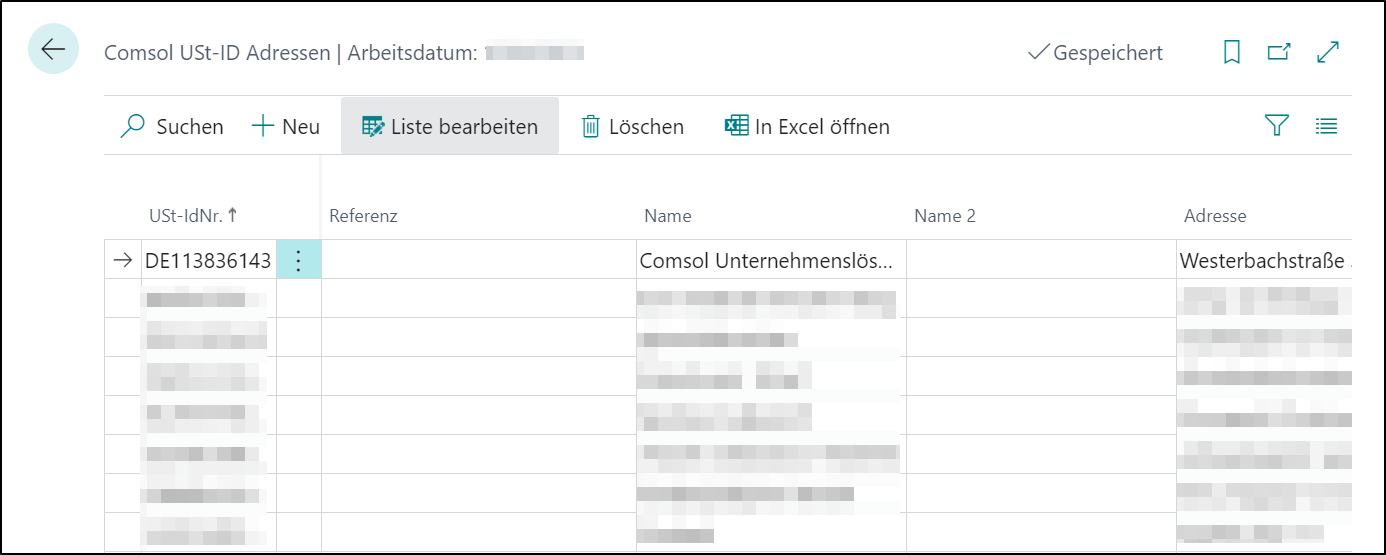Toggle the filter pane funnel icon

point(1276,126)
